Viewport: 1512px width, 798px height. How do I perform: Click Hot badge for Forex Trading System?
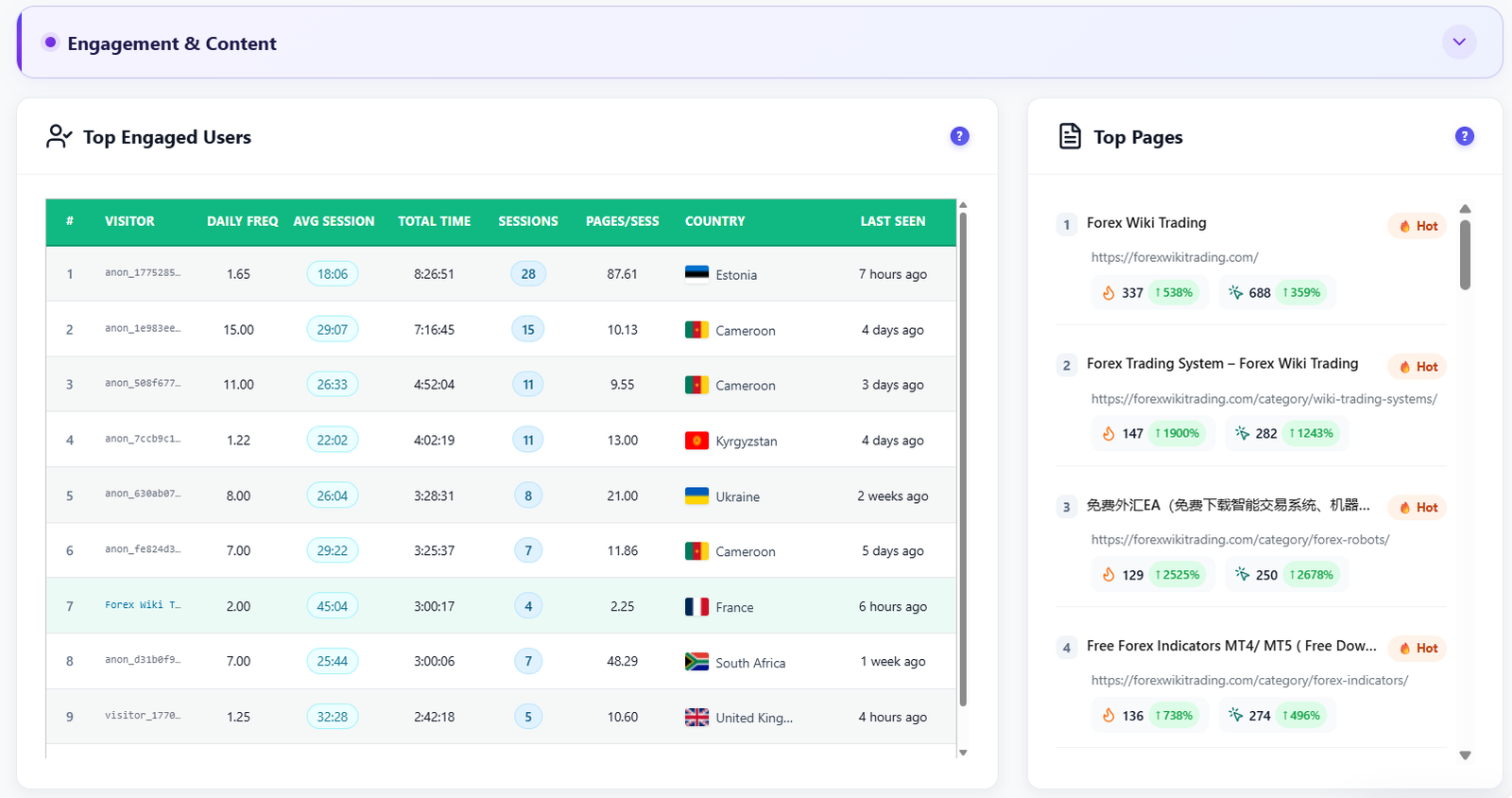(x=1417, y=367)
